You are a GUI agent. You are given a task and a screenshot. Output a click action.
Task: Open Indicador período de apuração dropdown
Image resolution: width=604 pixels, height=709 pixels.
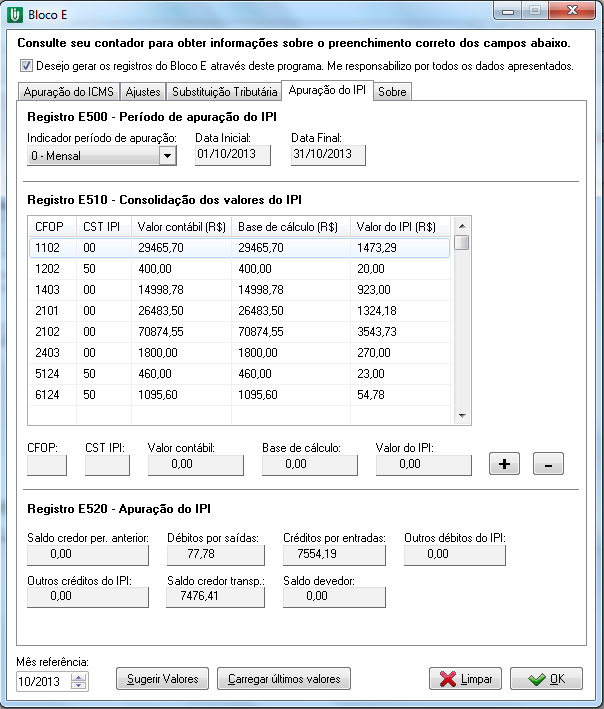point(167,155)
